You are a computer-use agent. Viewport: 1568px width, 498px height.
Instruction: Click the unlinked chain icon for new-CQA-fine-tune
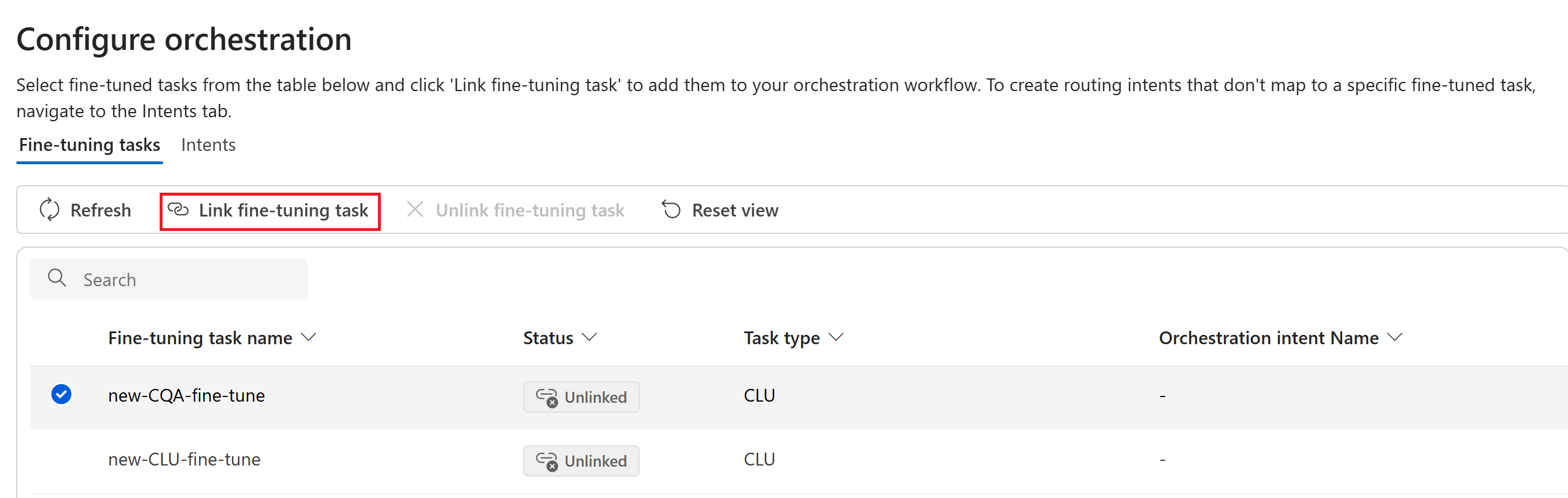click(x=547, y=398)
